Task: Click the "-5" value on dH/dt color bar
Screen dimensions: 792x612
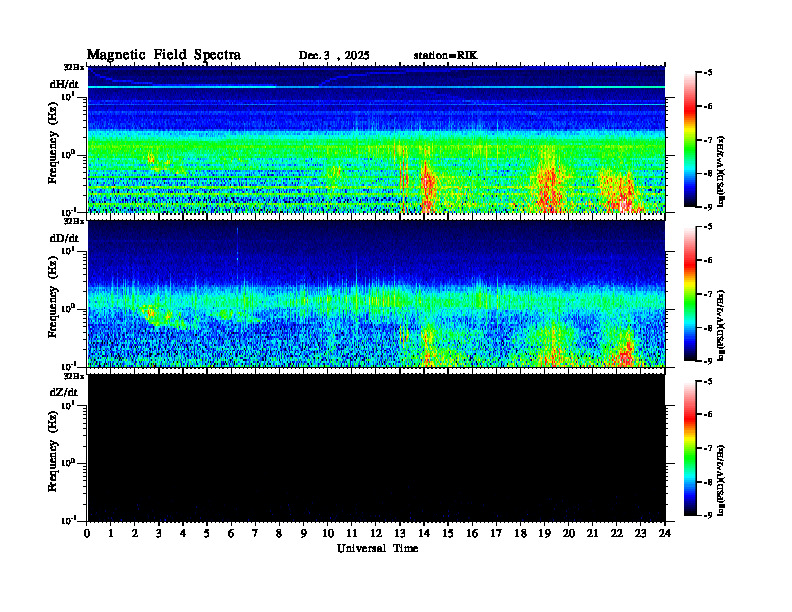Action: tap(708, 73)
